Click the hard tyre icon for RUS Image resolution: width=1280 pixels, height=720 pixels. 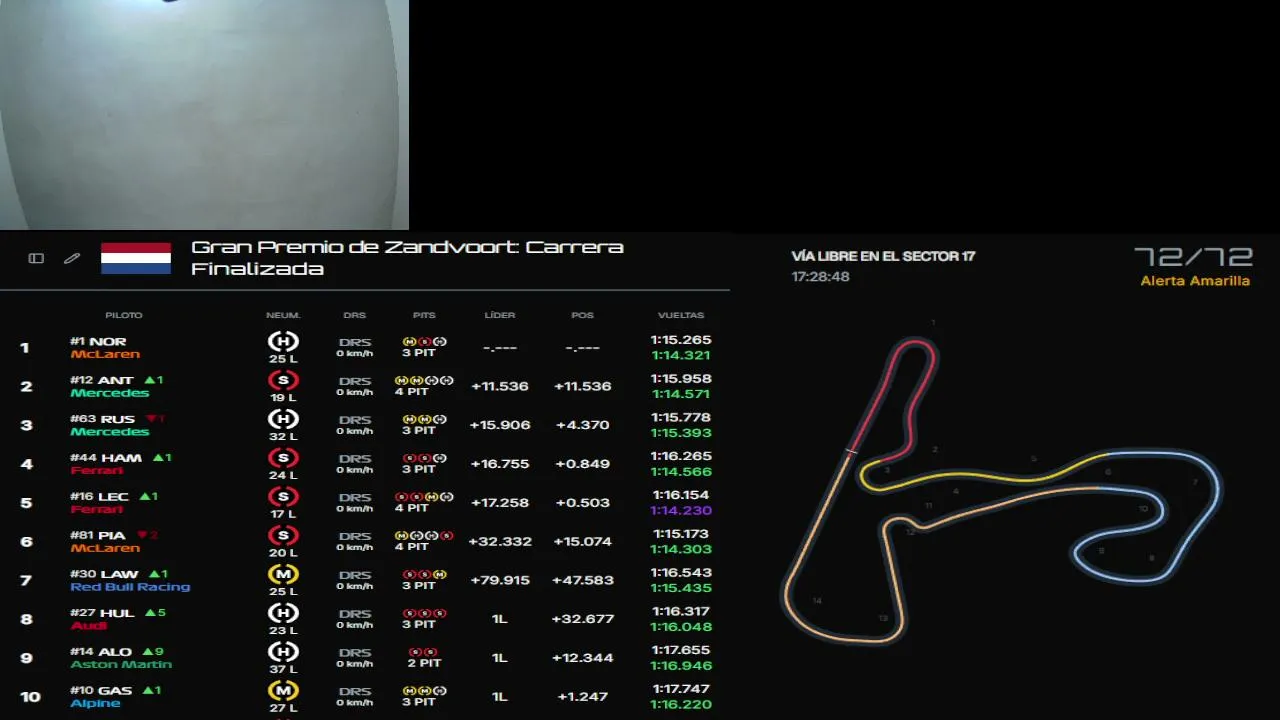point(283,419)
